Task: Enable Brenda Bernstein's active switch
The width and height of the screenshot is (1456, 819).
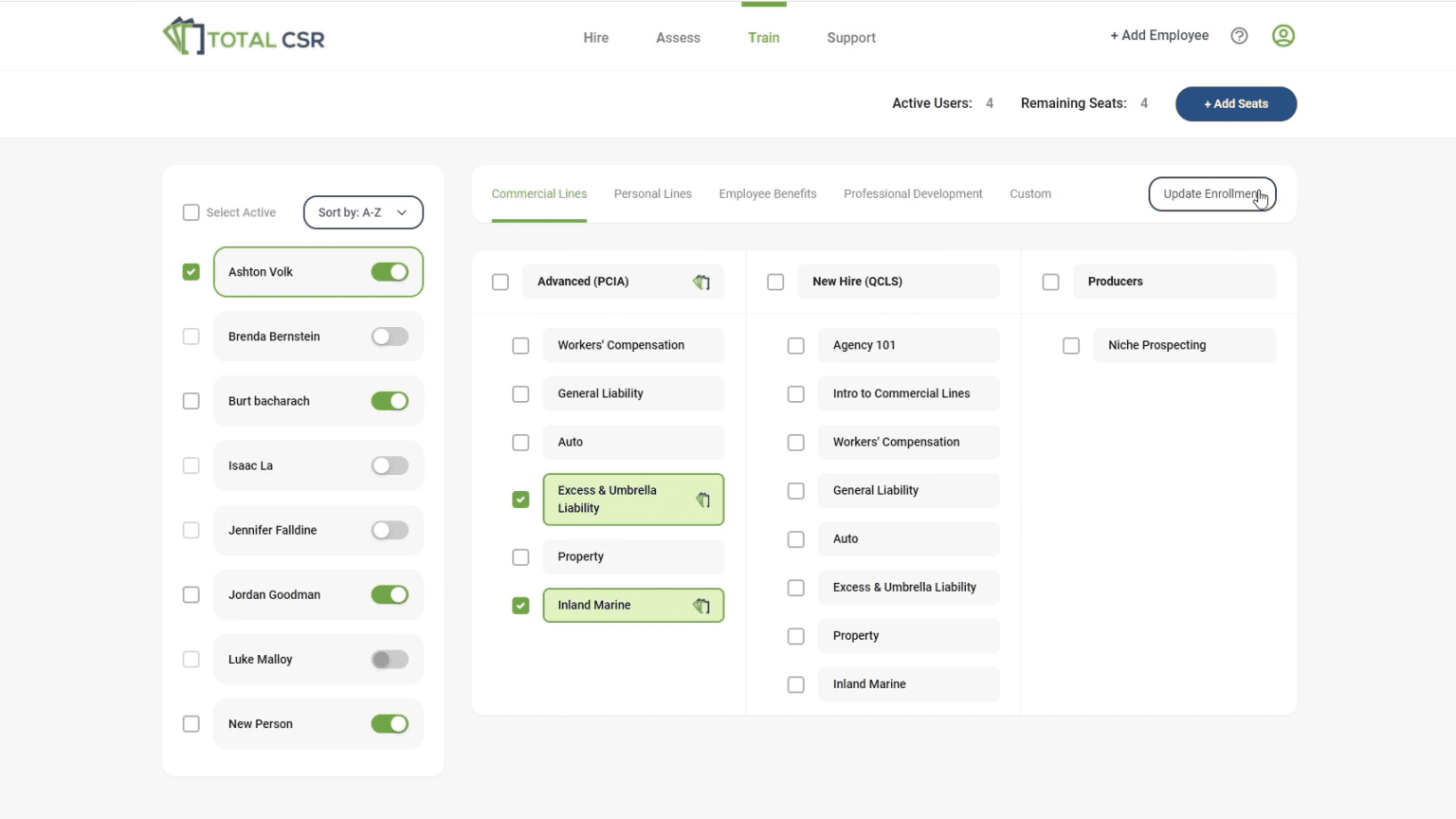Action: coord(390,337)
